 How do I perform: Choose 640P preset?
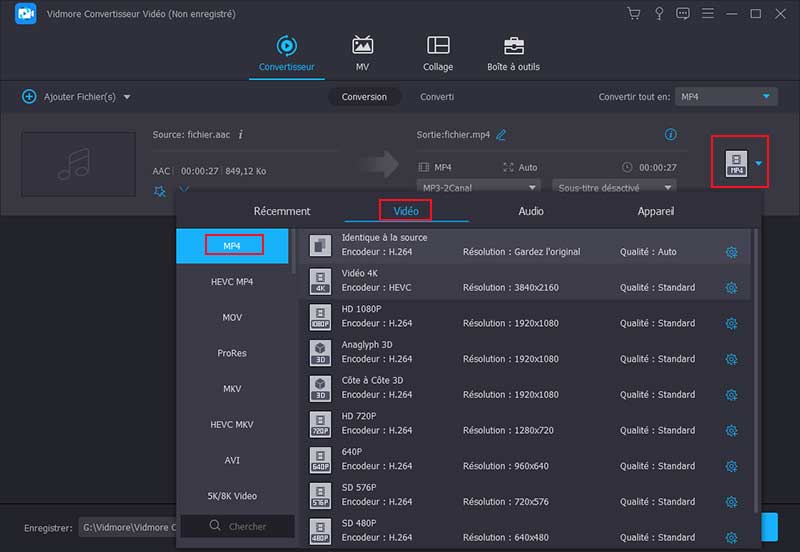point(524,460)
